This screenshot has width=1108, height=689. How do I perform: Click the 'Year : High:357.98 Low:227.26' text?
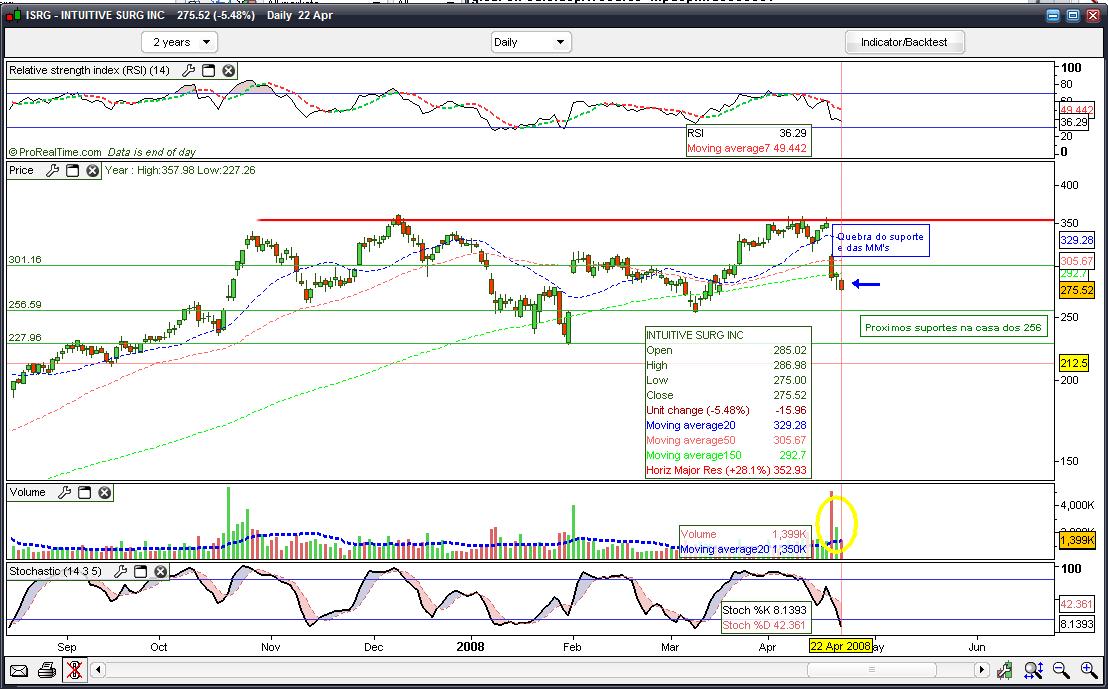180,170
